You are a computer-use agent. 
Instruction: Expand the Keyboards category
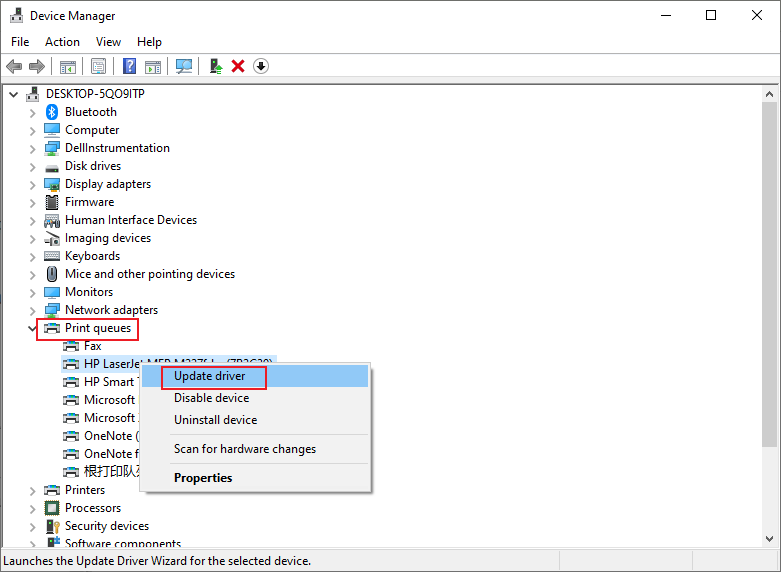pos(33,257)
